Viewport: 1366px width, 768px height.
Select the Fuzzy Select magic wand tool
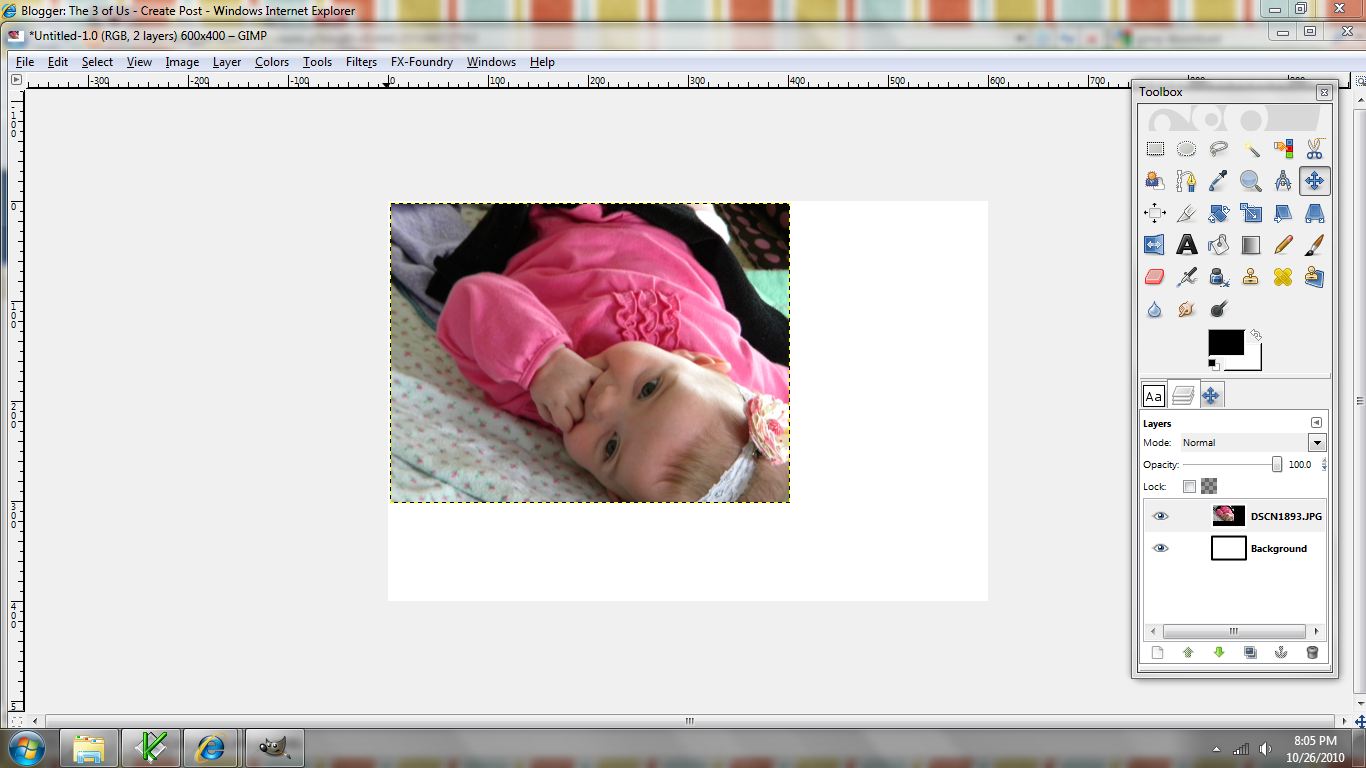point(1251,149)
